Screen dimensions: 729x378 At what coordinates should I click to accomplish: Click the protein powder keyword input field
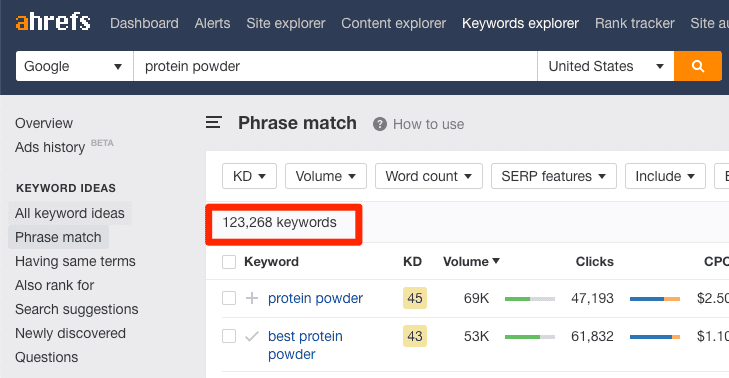(335, 66)
